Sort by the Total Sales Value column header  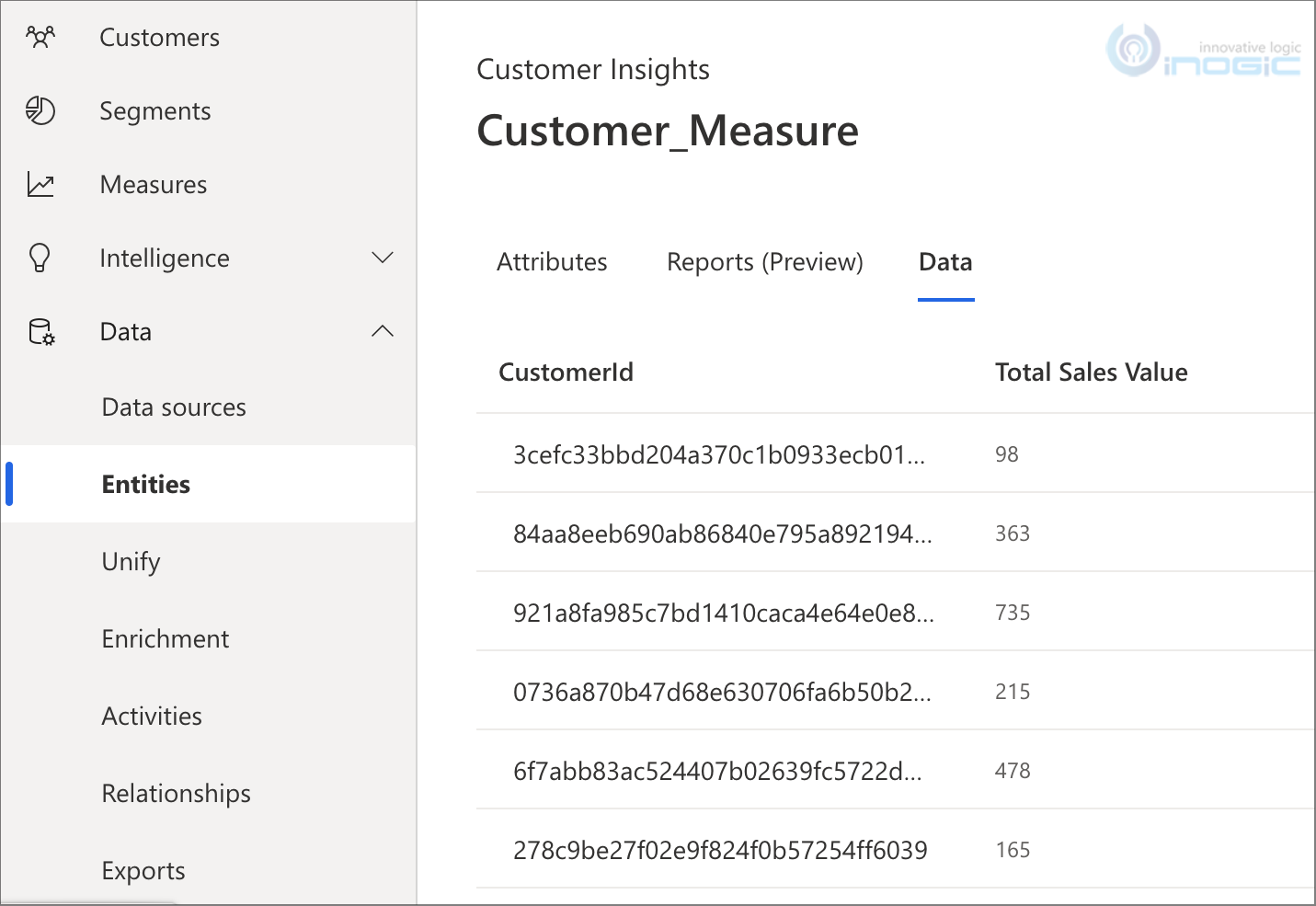point(1092,372)
